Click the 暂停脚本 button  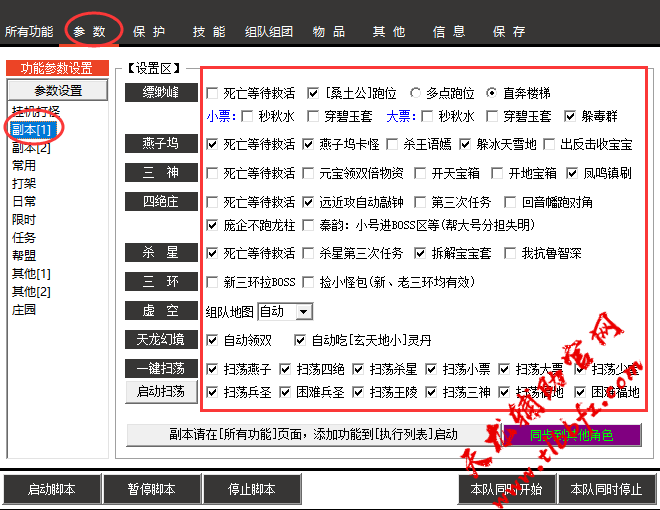[x=152, y=489]
